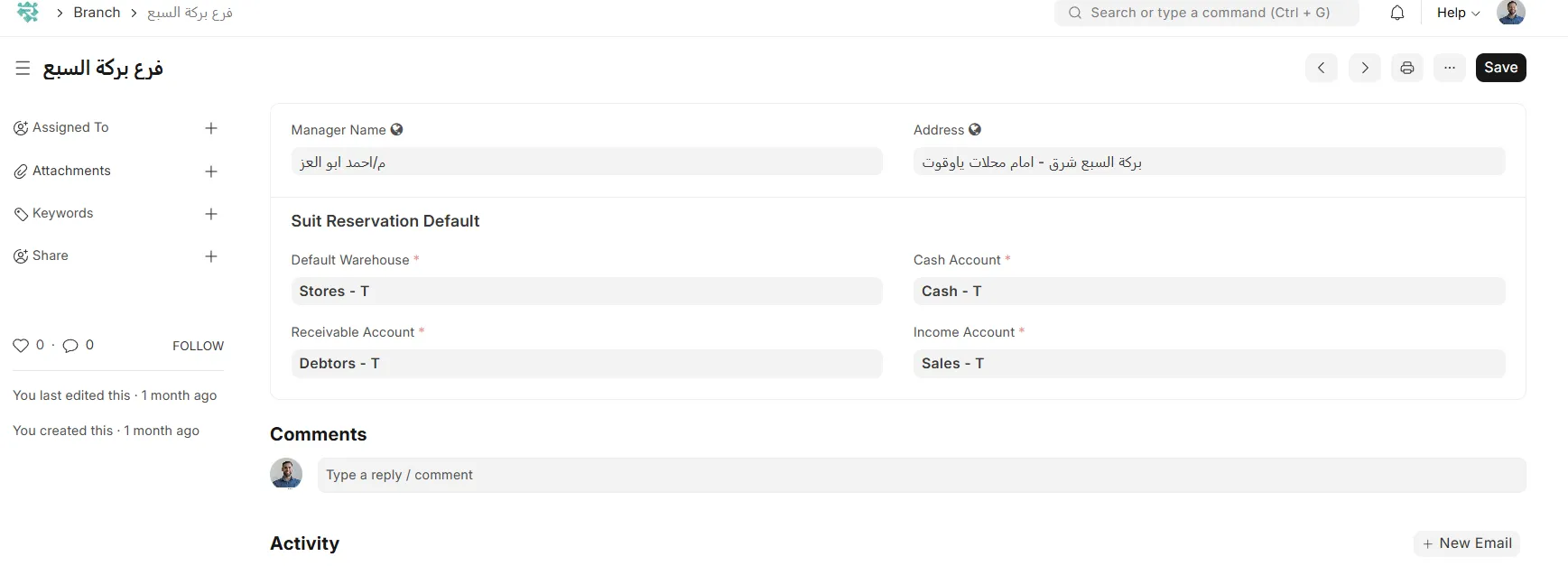Open the three-dots more actions menu

tap(1449, 68)
